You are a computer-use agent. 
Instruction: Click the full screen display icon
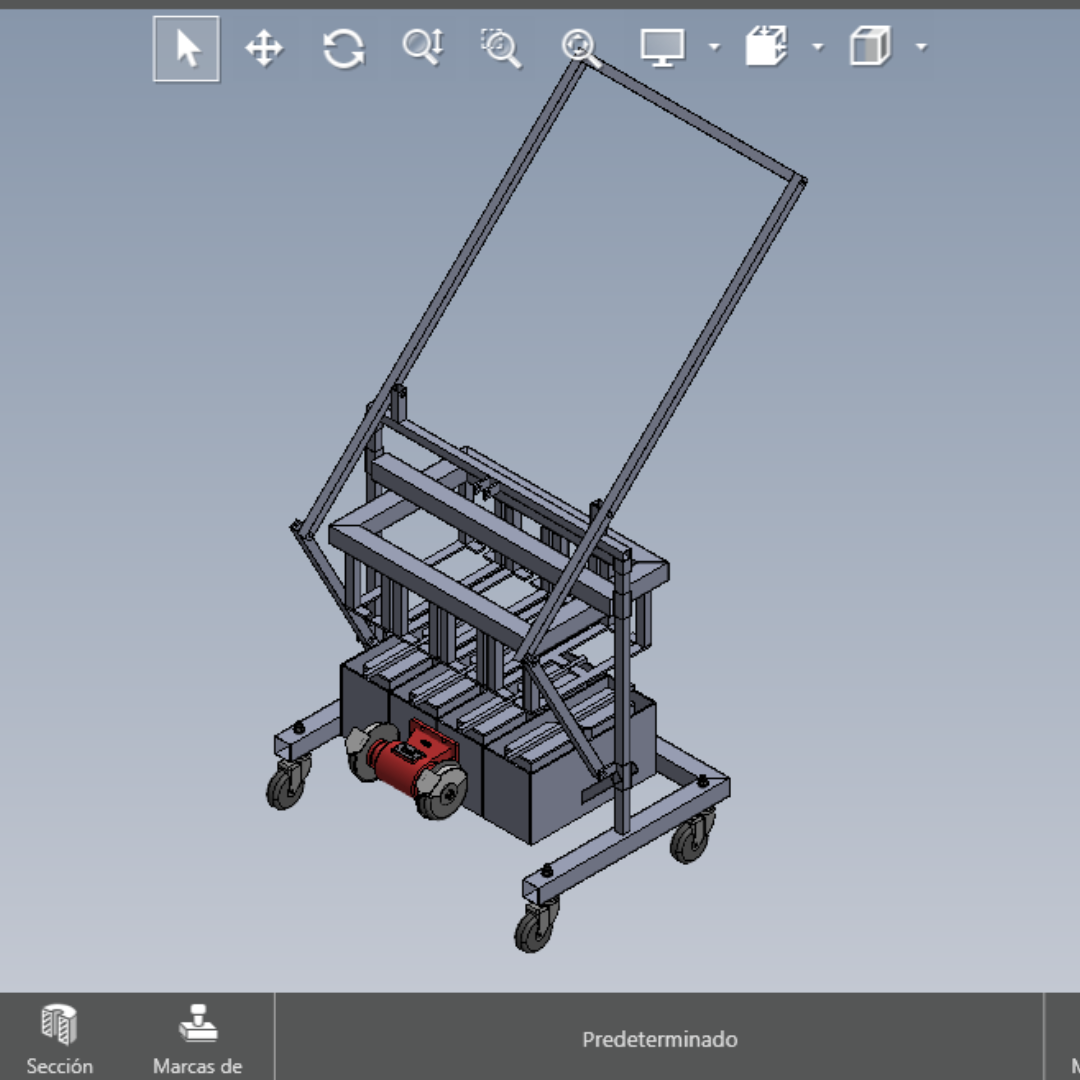660,47
